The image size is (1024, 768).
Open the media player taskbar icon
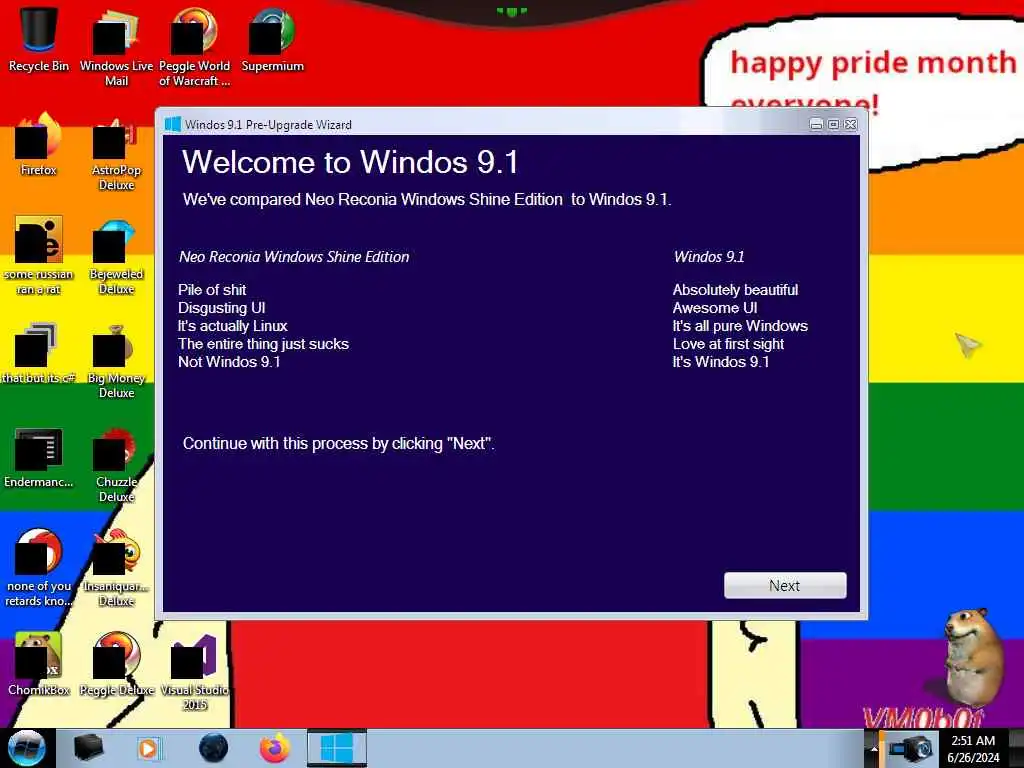(x=148, y=748)
